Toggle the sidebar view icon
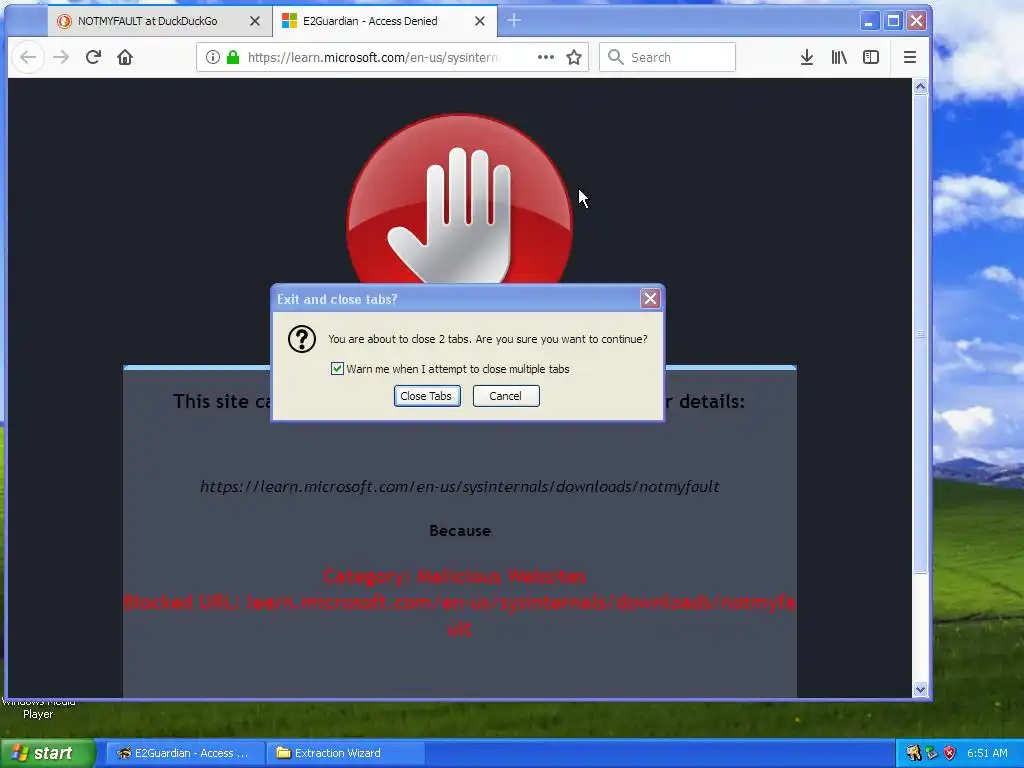1024x768 pixels. tap(871, 57)
